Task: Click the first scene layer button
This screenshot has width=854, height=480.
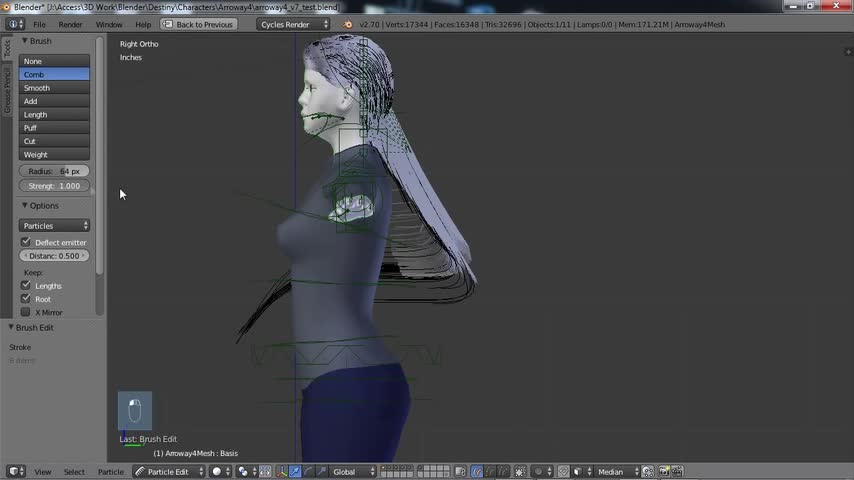Action: [384, 468]
